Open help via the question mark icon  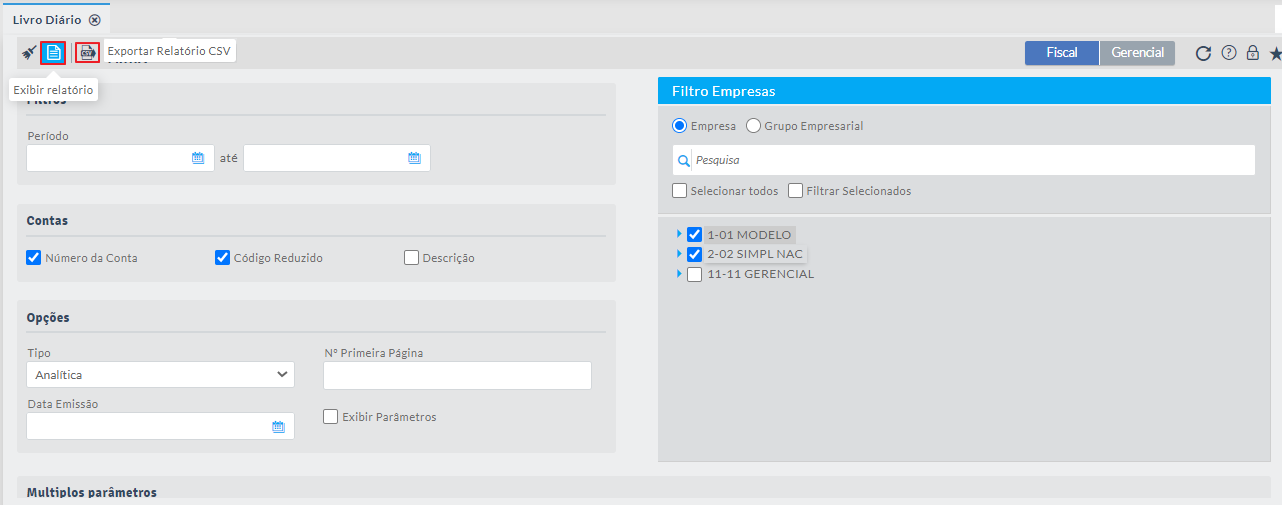[1229, 53]
